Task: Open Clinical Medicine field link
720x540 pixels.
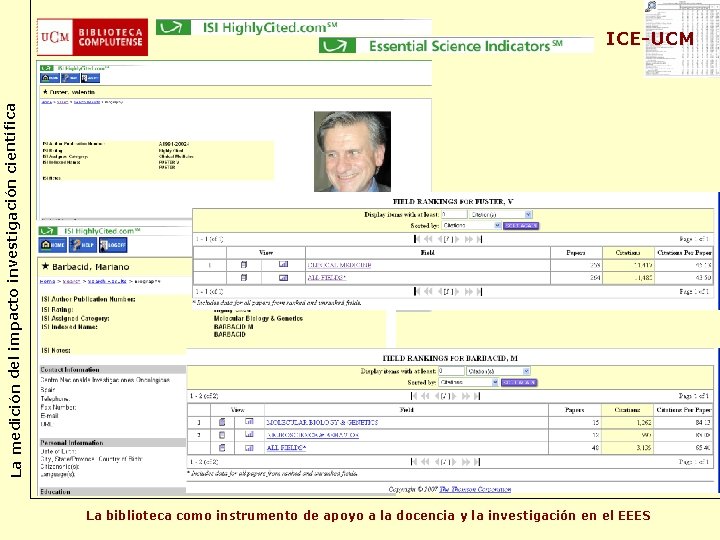Action: tap(339, 265)
